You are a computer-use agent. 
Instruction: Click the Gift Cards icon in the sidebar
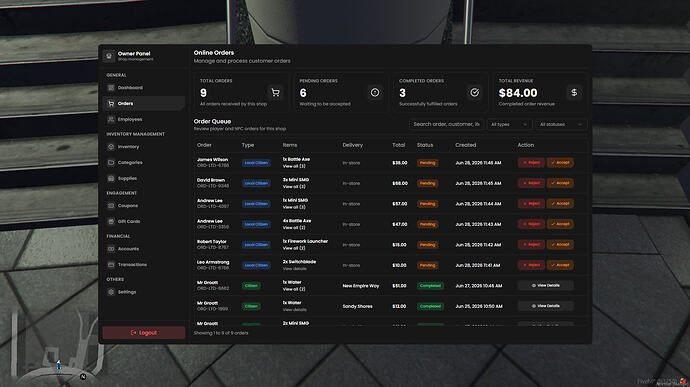[111, 221]
